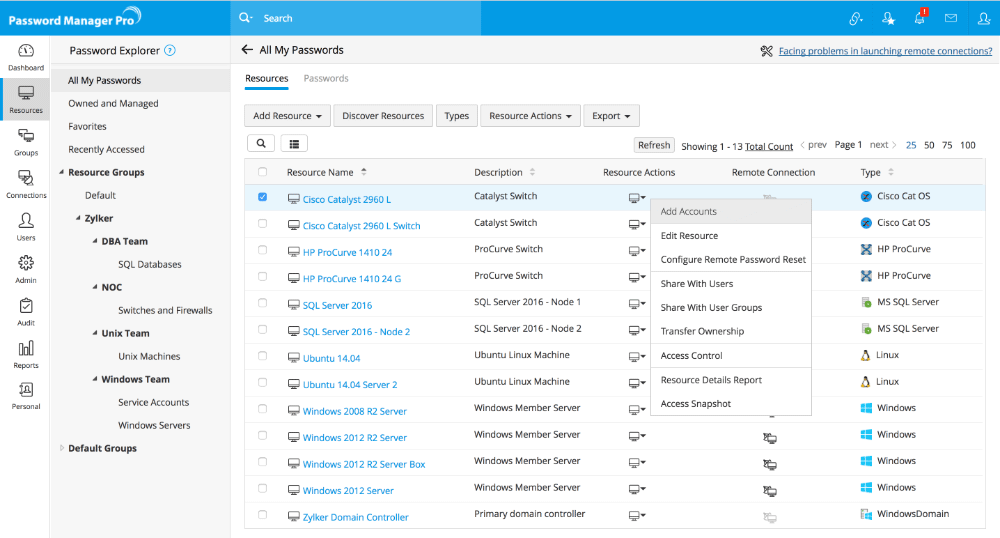This screenshot has height=538, width=1000.
Task: Expand the Default Groups tree node
Action: 61,448
